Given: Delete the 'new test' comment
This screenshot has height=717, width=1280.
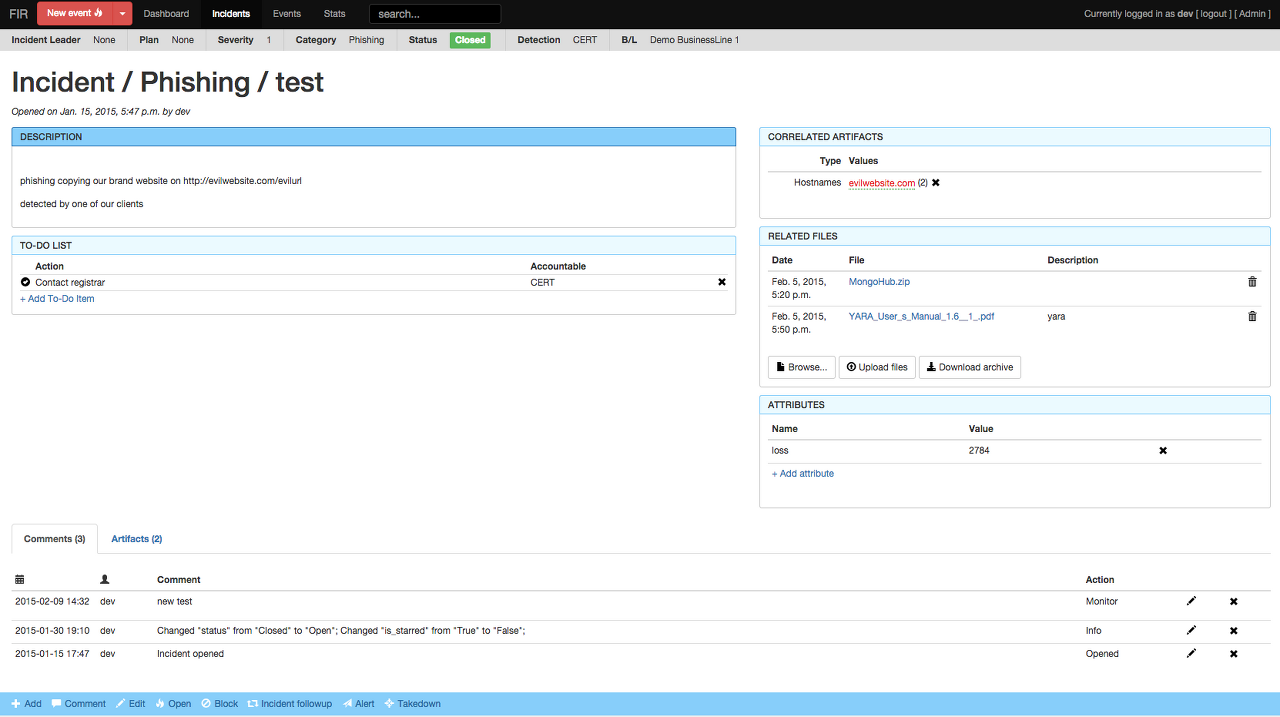Looking at the screenshot, I should tap(1233, 601).
